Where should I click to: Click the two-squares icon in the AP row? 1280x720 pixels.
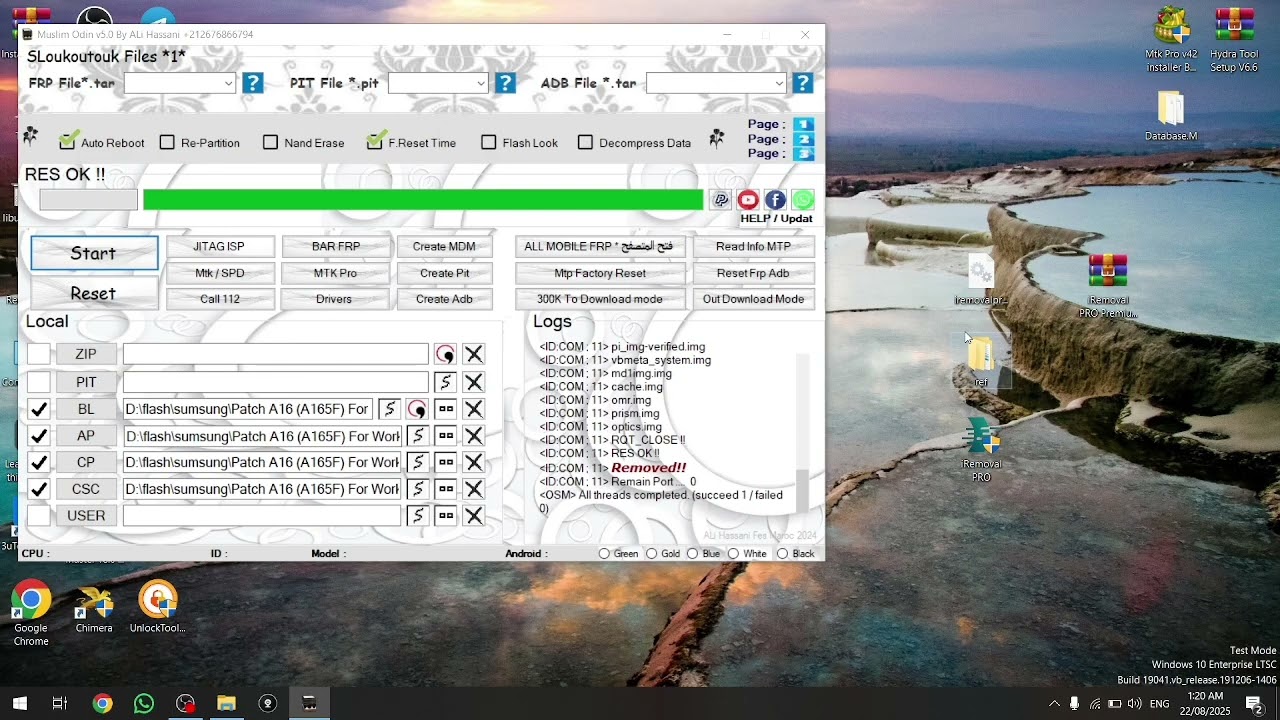coord(446,436)
